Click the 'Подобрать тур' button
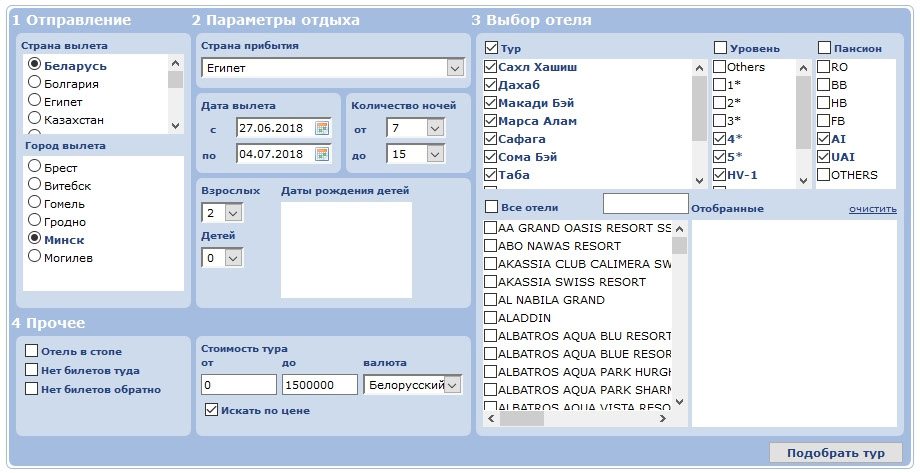Viewport: 920px width, 473px height. coord(835,453)
